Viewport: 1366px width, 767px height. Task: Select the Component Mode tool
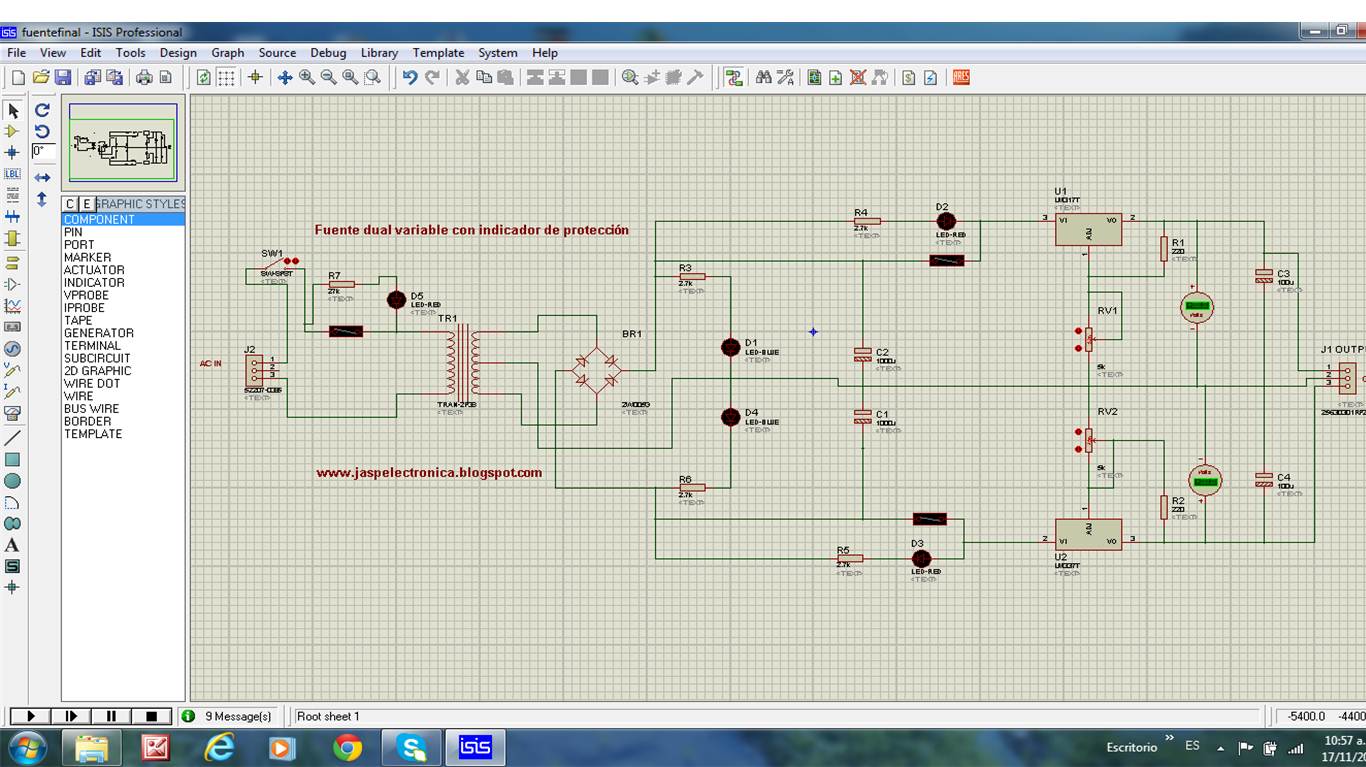click(x=13, y=132)
